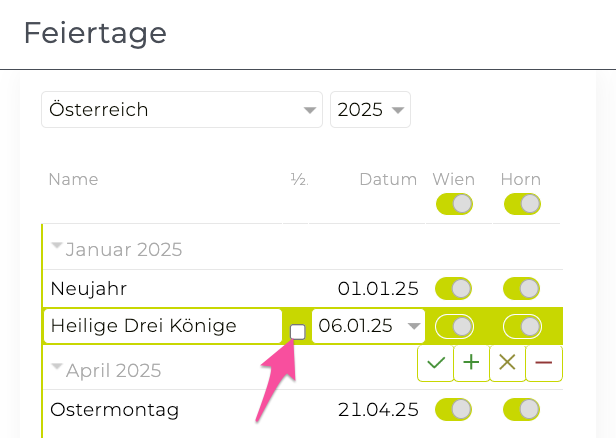Viewport: 616px width, 438px height.
Task: Toggle Horn switch for Heilige Drei Könige
Action: point(521,326)
